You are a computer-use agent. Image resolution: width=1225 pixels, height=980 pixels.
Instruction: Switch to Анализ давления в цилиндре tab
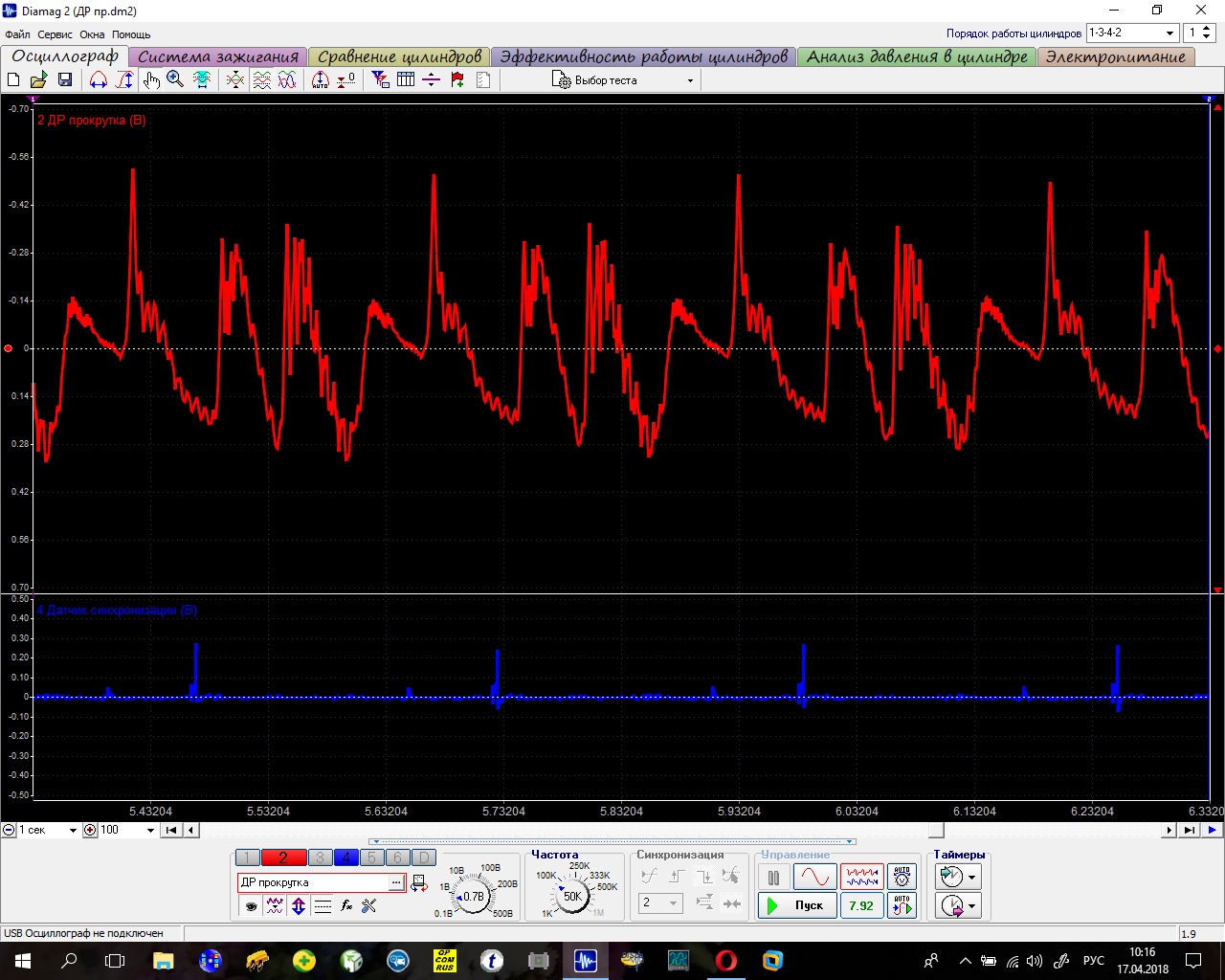click(917, 56)
